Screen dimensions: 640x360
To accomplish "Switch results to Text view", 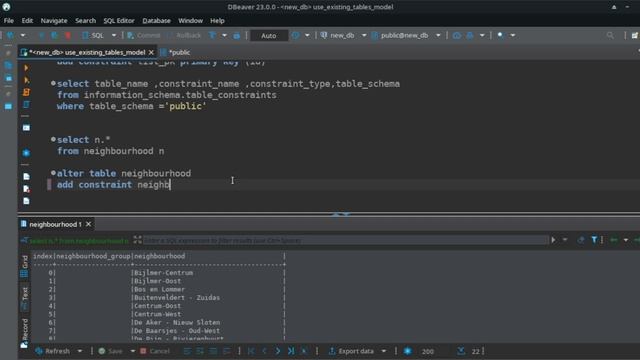I will [24, 298].
